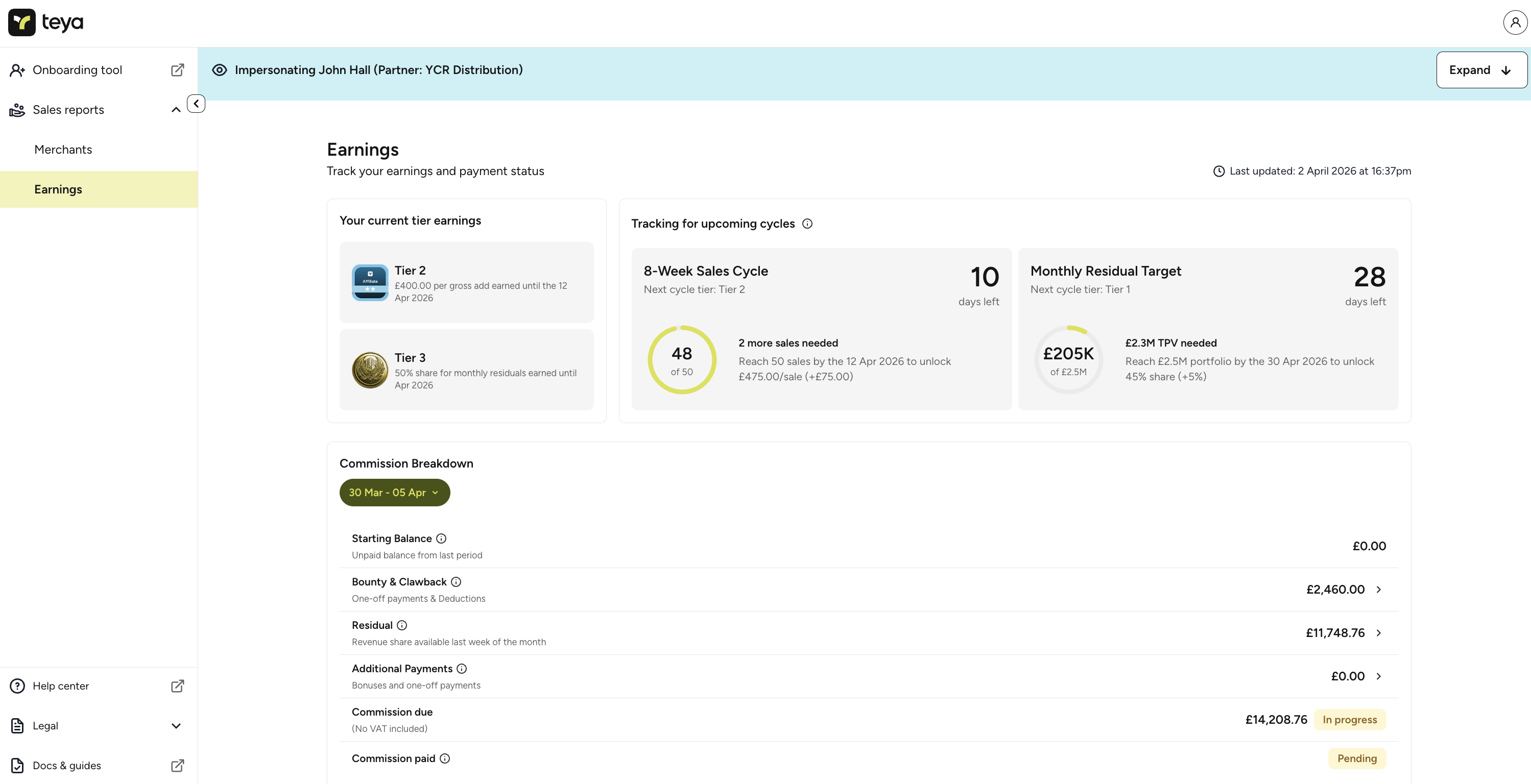
Task: Click the Docs & guides file icon
Action: point(17,766)
